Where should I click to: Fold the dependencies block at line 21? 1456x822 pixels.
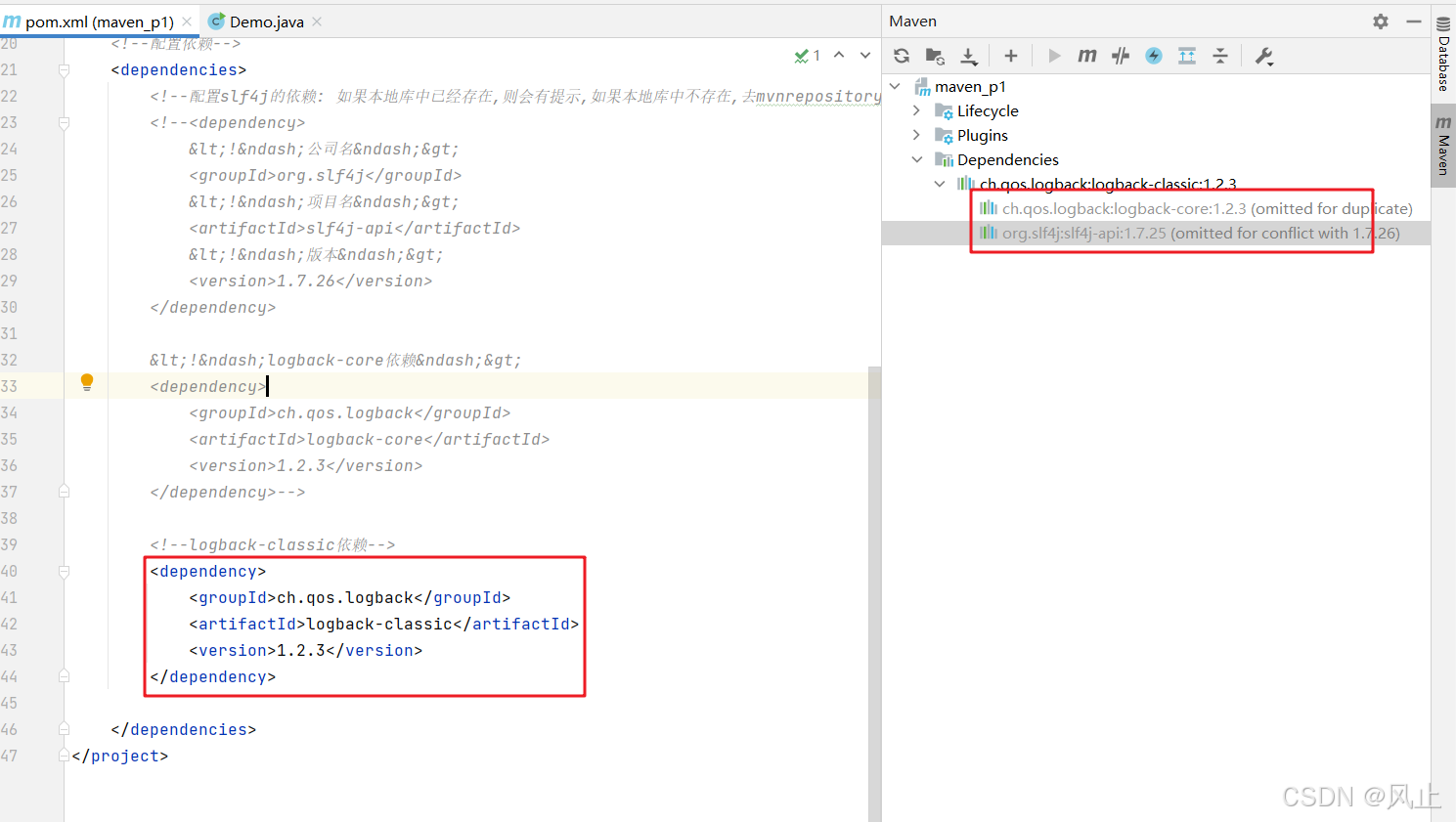click(x=64, y=70)
